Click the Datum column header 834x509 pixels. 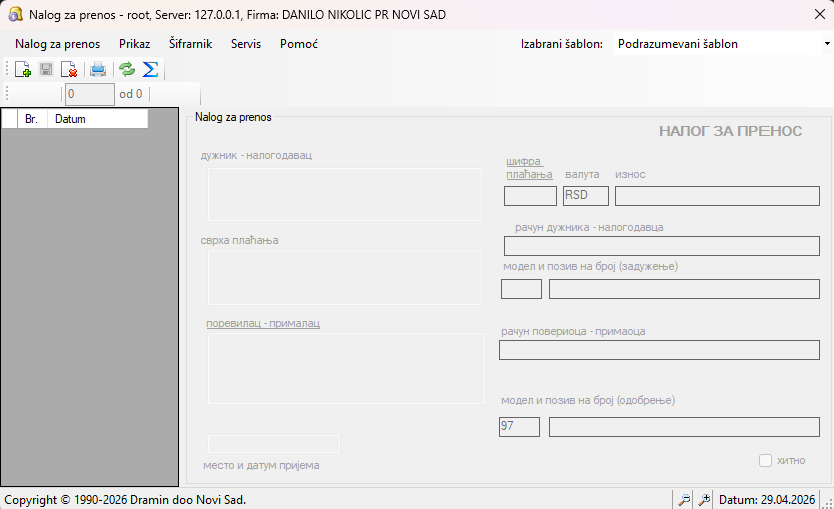[x=98, y=119]
